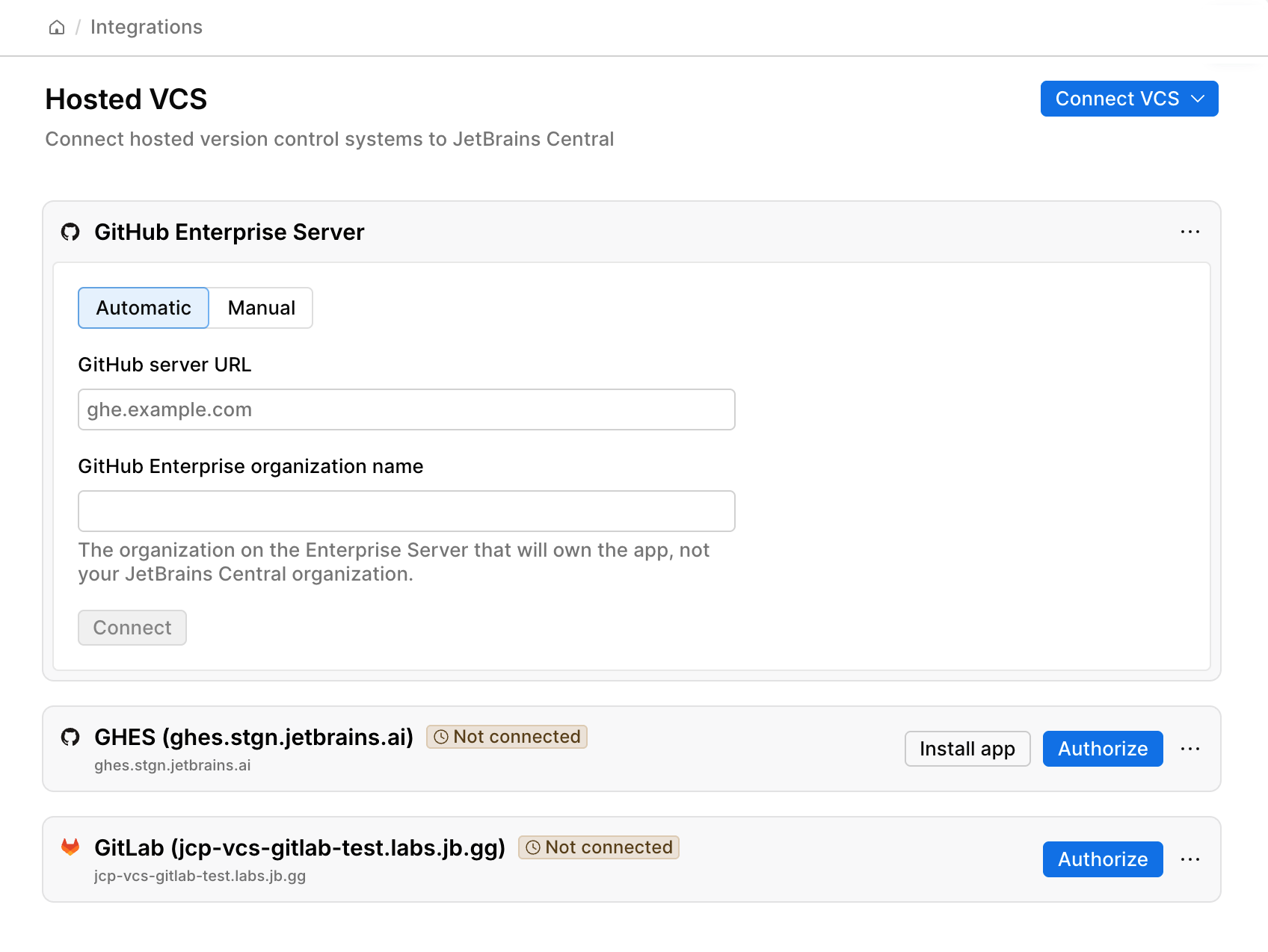Click the 'GHES (ghes.stgn.jetbrains.ai)' title
Screen dimensions: 1268x952
tap(254, 737)
